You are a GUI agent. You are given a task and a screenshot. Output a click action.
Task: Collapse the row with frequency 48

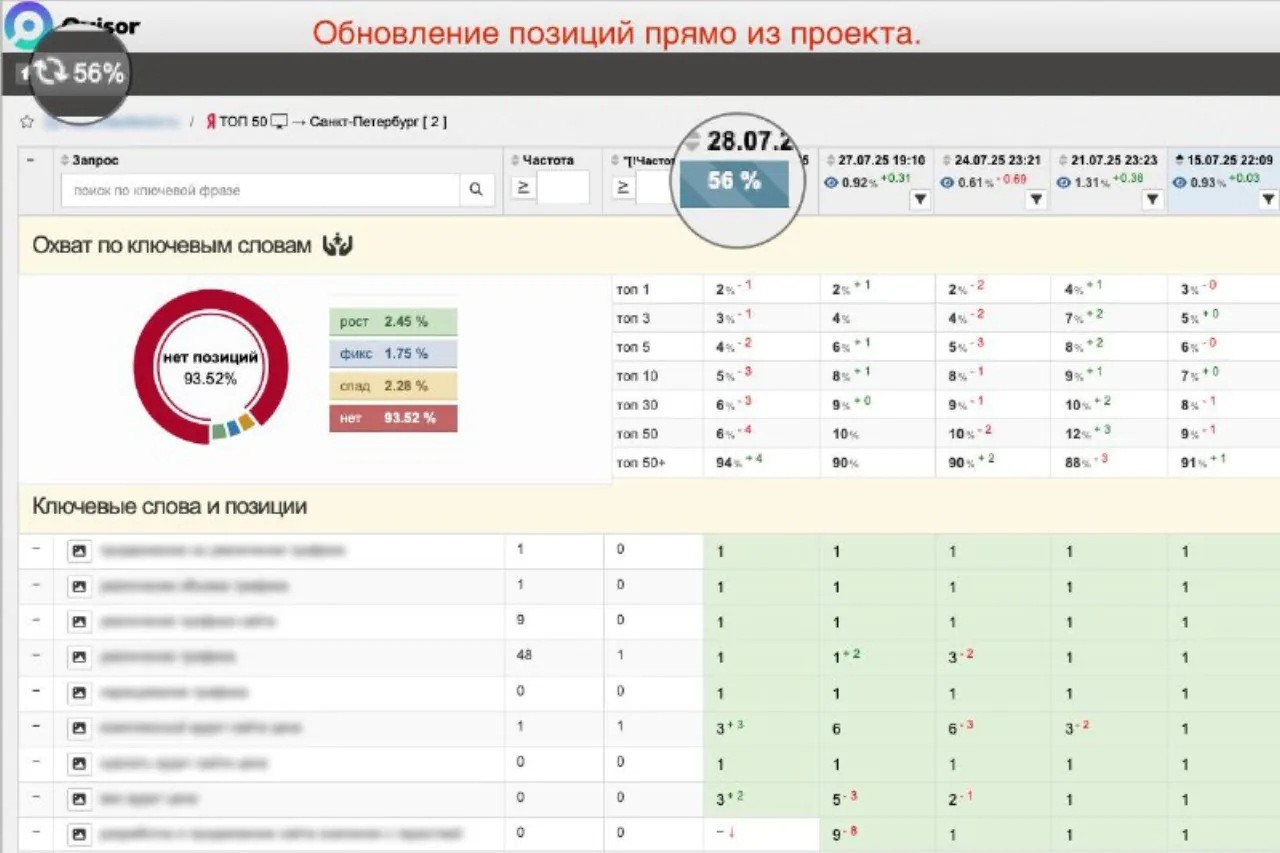[x=36, y=656]
